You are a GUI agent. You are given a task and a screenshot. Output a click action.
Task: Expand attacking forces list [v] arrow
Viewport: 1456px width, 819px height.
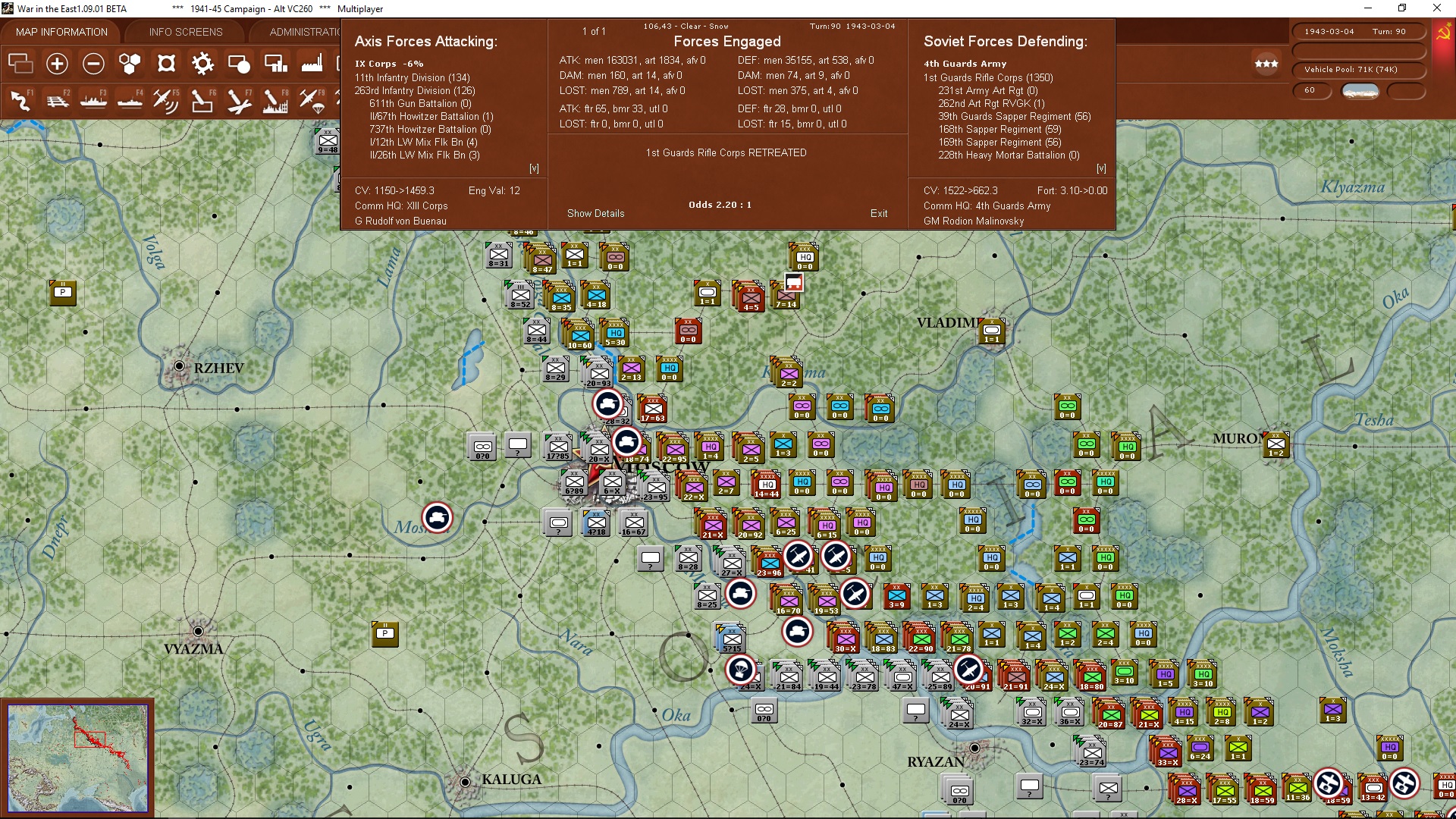(534, 168)
